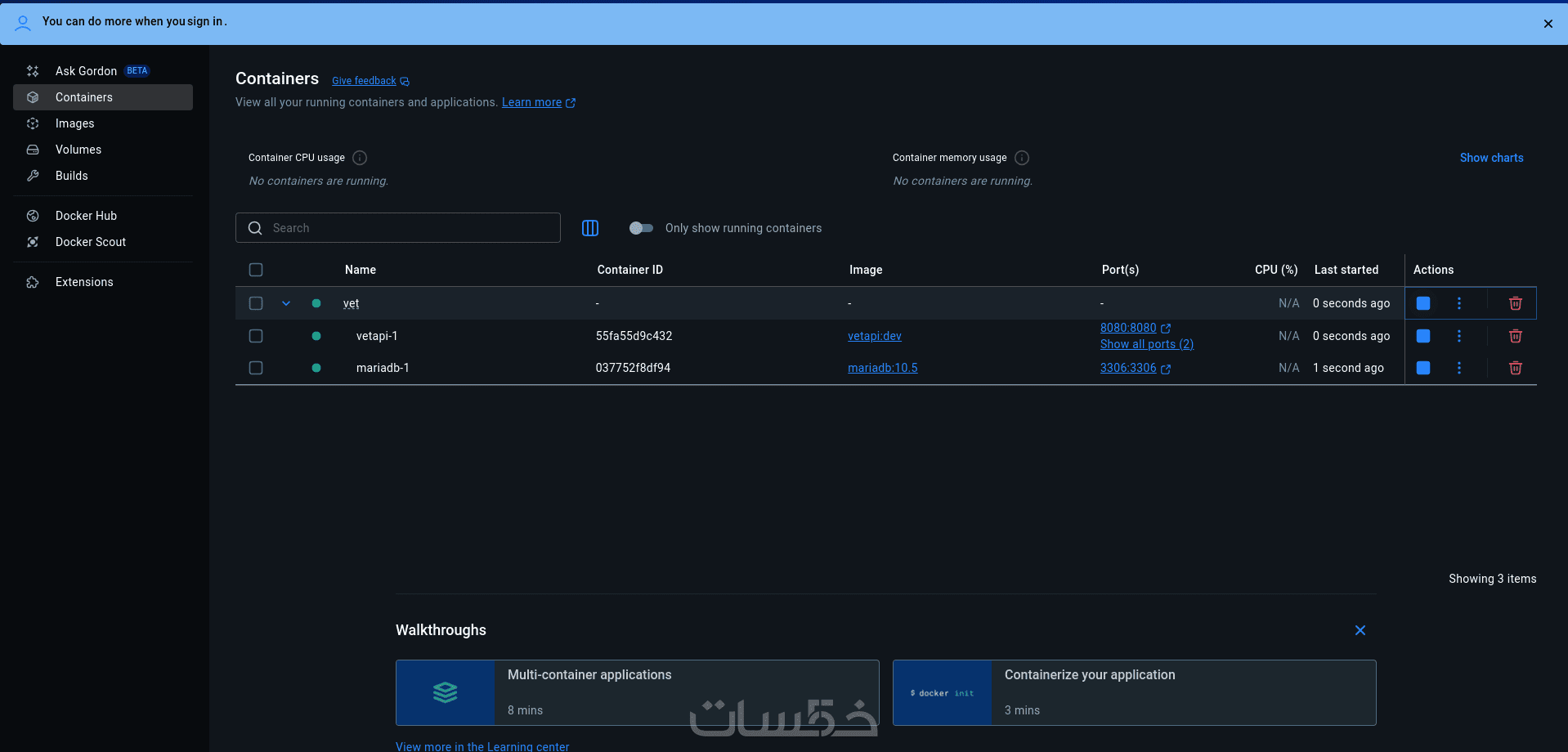Viewport: 1568px width, 752px height.
Task: Open the column customization icon
Action: (590, 228)
